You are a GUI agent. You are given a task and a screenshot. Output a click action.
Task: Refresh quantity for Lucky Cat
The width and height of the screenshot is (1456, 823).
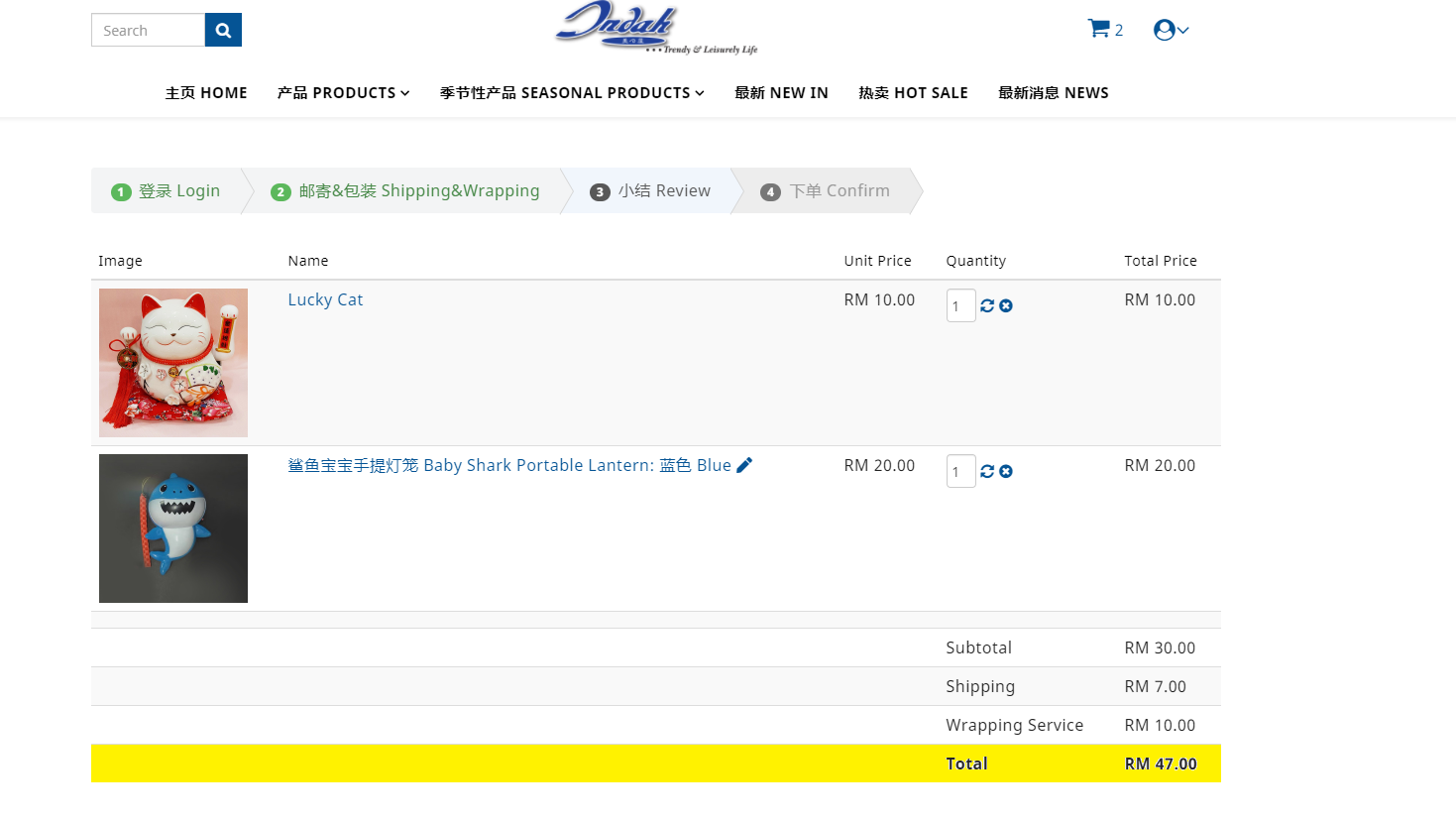pos(987,305)
